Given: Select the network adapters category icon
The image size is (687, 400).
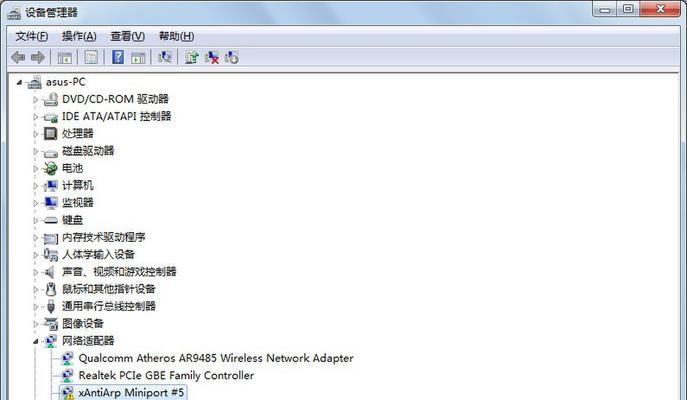Looking at the screenshot, I should pos(51,341).
